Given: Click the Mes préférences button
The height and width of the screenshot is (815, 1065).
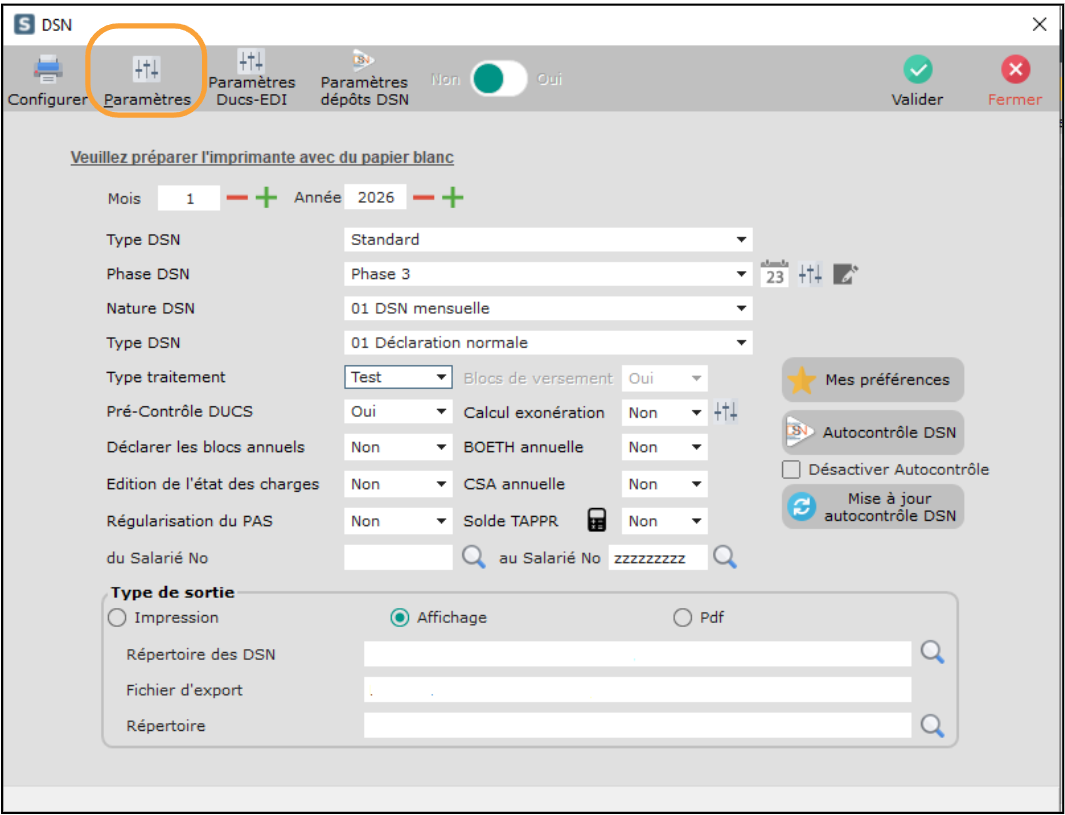Looking at the screenshot, I should tap(872, 380).
